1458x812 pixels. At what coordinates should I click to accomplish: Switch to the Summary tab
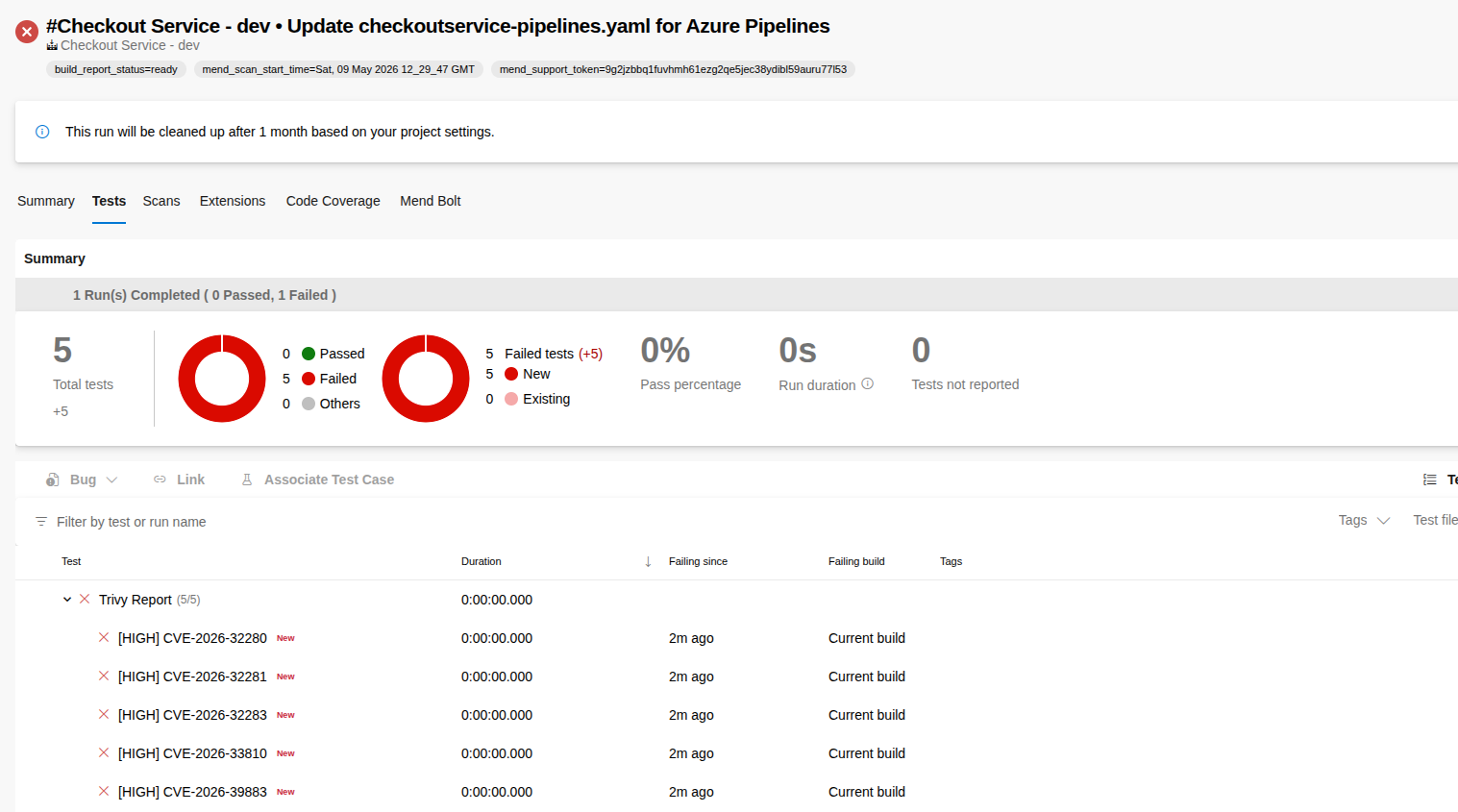[x=46, y=201]
